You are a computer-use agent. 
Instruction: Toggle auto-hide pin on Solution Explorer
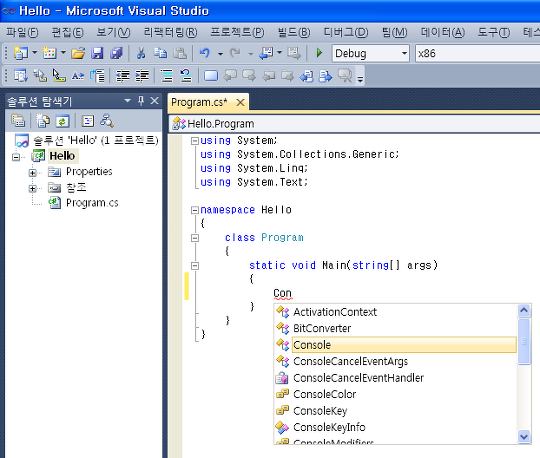pos(141,101)
